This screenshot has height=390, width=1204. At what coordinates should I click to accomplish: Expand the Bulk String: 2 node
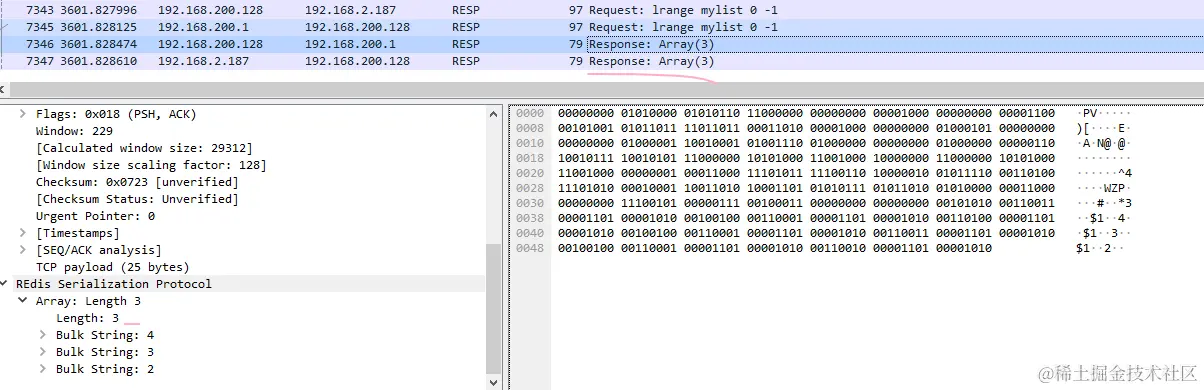43,369
